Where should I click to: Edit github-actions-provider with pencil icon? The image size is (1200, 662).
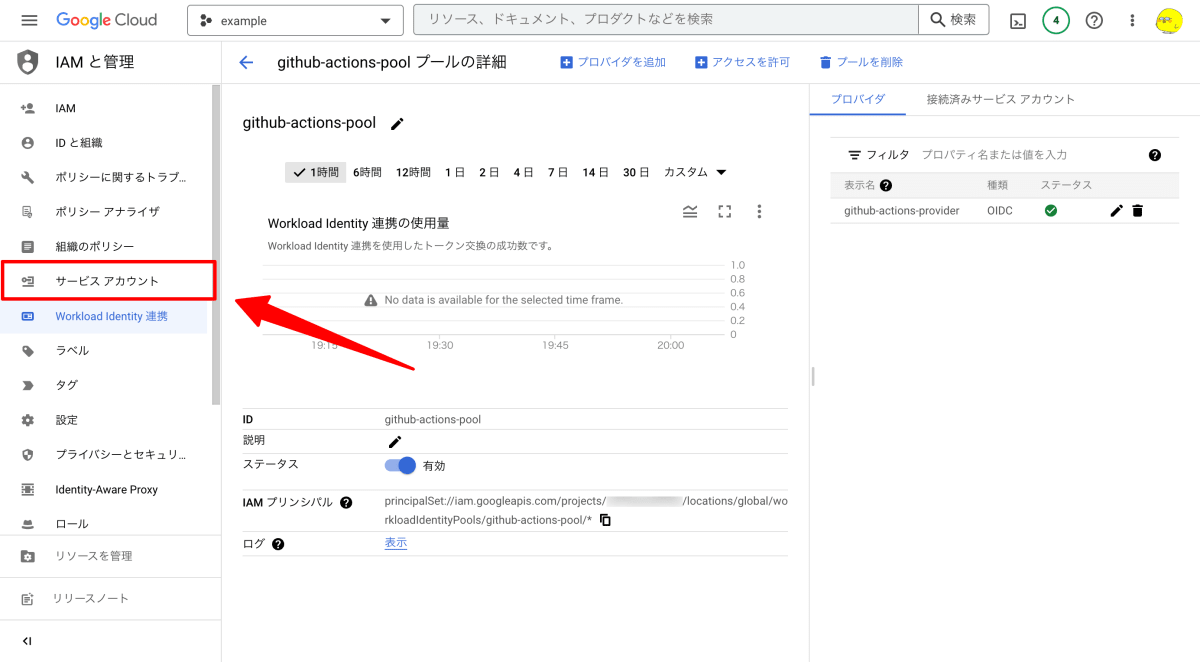click(x=1117, y=211)
